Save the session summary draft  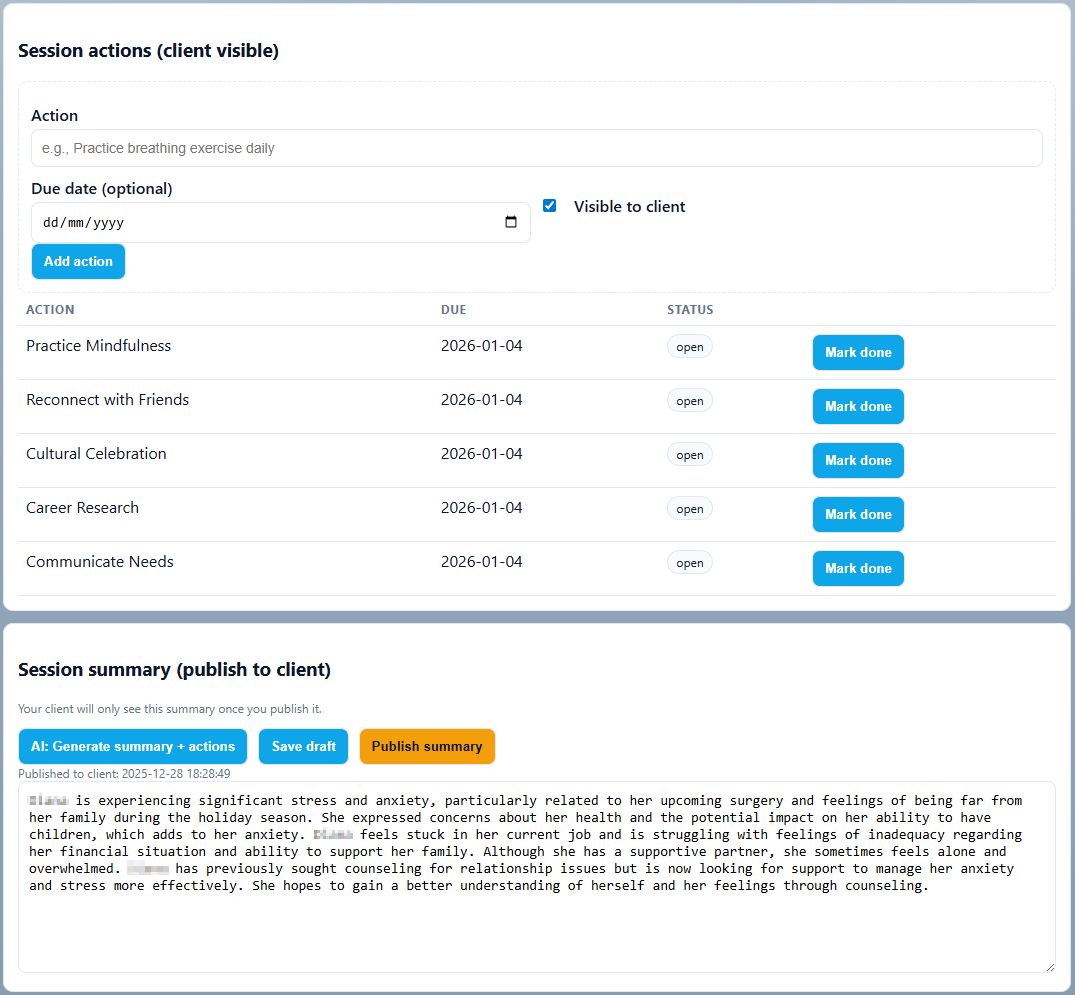pos(304,747)
